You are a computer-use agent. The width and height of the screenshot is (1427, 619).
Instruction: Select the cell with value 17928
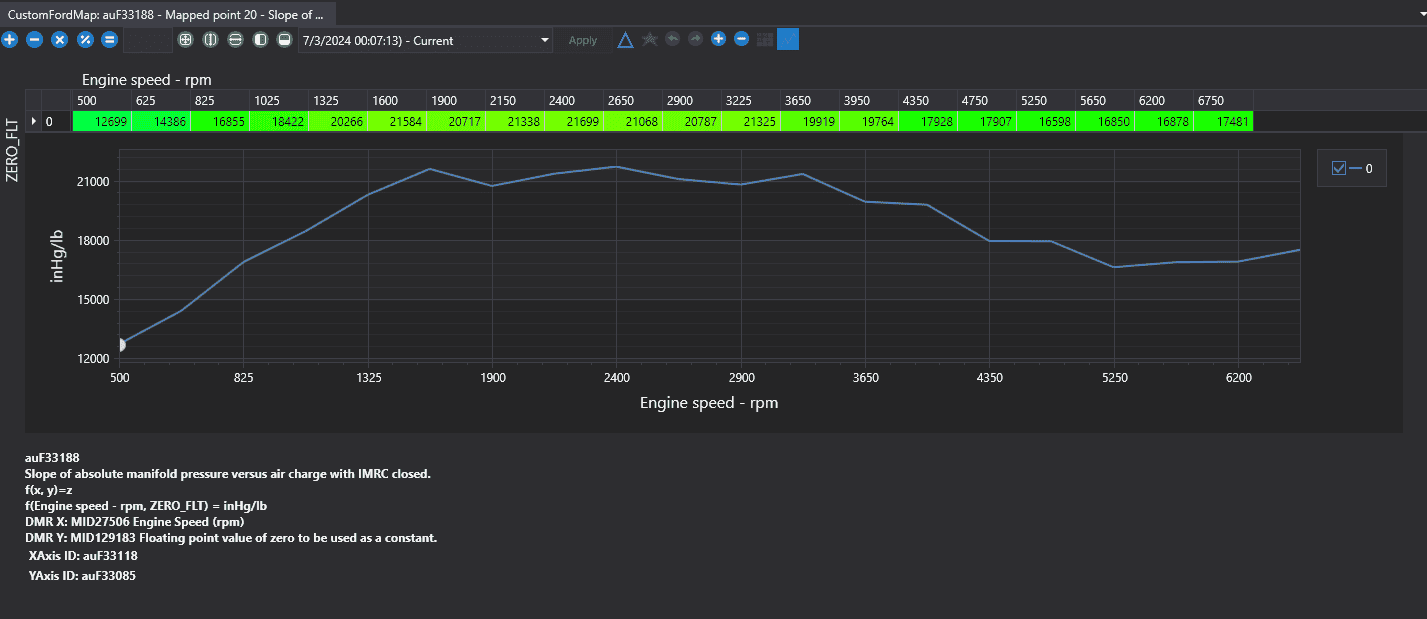(x=928, y=121)
